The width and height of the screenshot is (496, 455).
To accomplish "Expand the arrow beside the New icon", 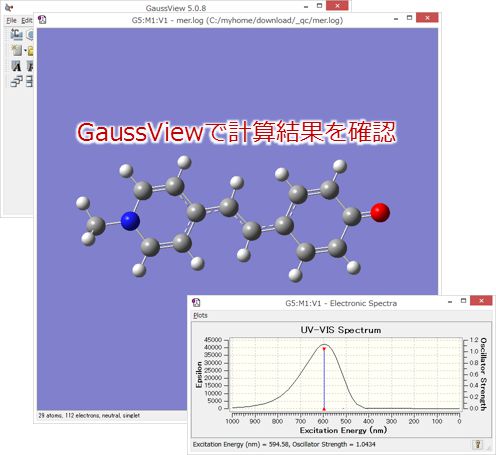I will point(25,51).
